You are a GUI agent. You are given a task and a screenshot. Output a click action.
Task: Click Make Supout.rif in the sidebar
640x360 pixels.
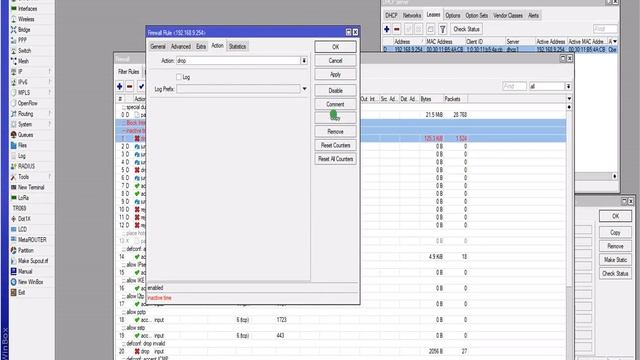[x=33, y=261]
